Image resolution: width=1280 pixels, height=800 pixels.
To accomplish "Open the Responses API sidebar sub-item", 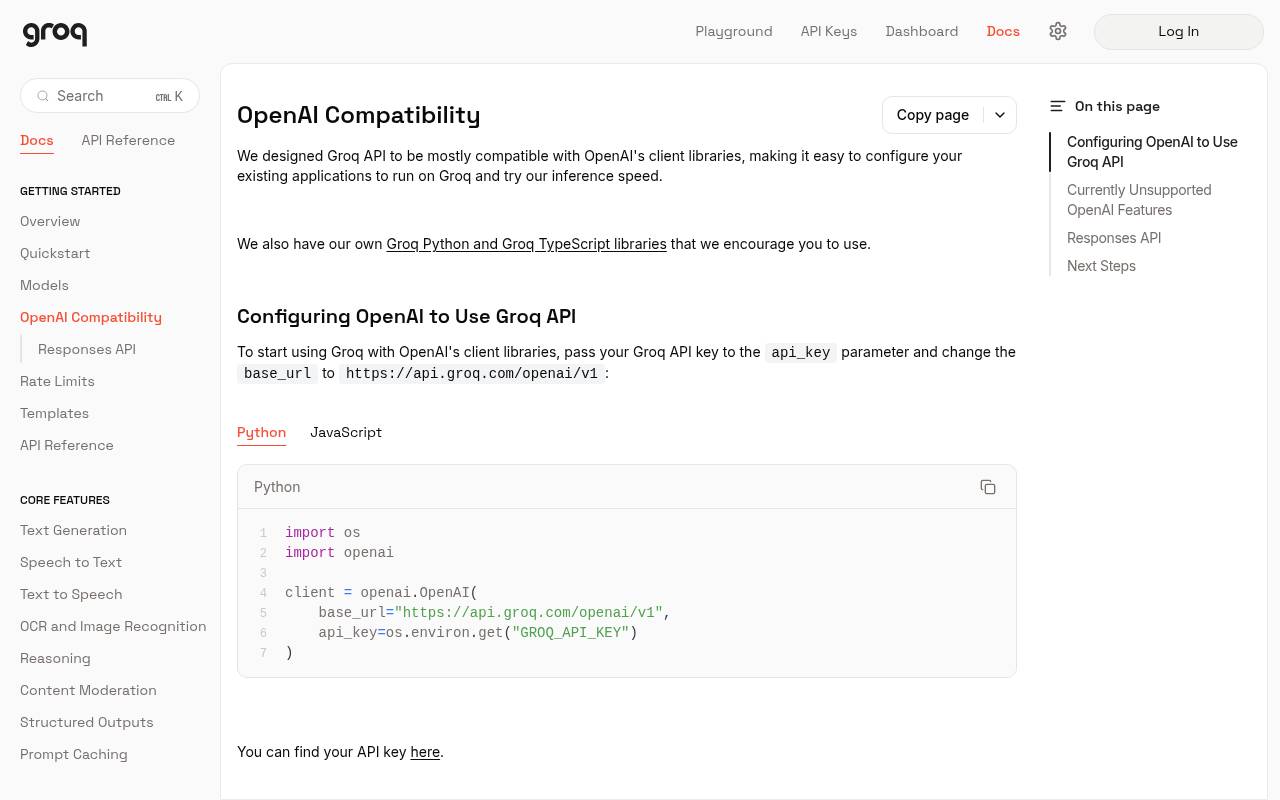I will click(87, 349).
